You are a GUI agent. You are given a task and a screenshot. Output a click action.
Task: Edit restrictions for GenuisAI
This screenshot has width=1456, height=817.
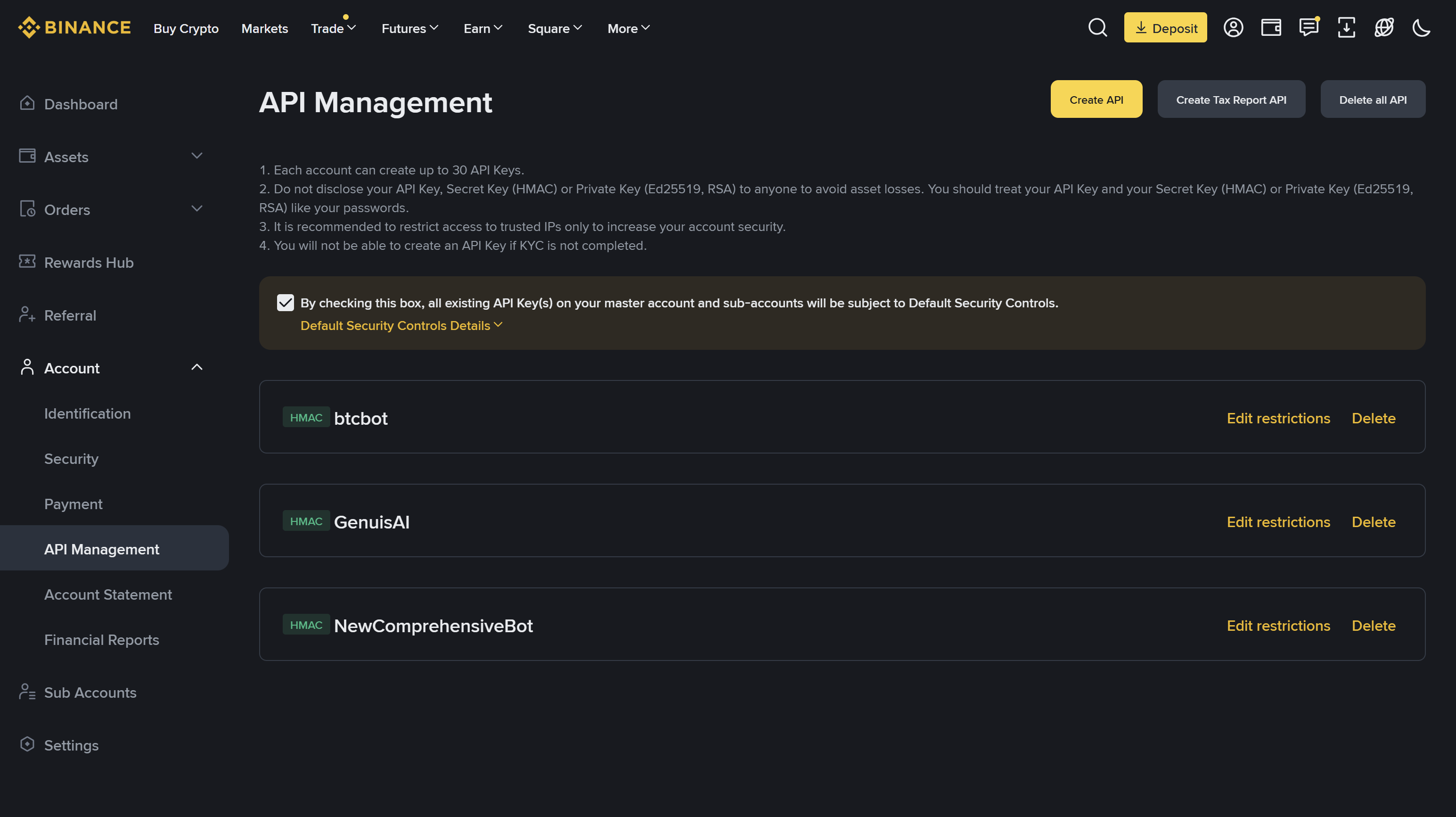(1278, 522)
